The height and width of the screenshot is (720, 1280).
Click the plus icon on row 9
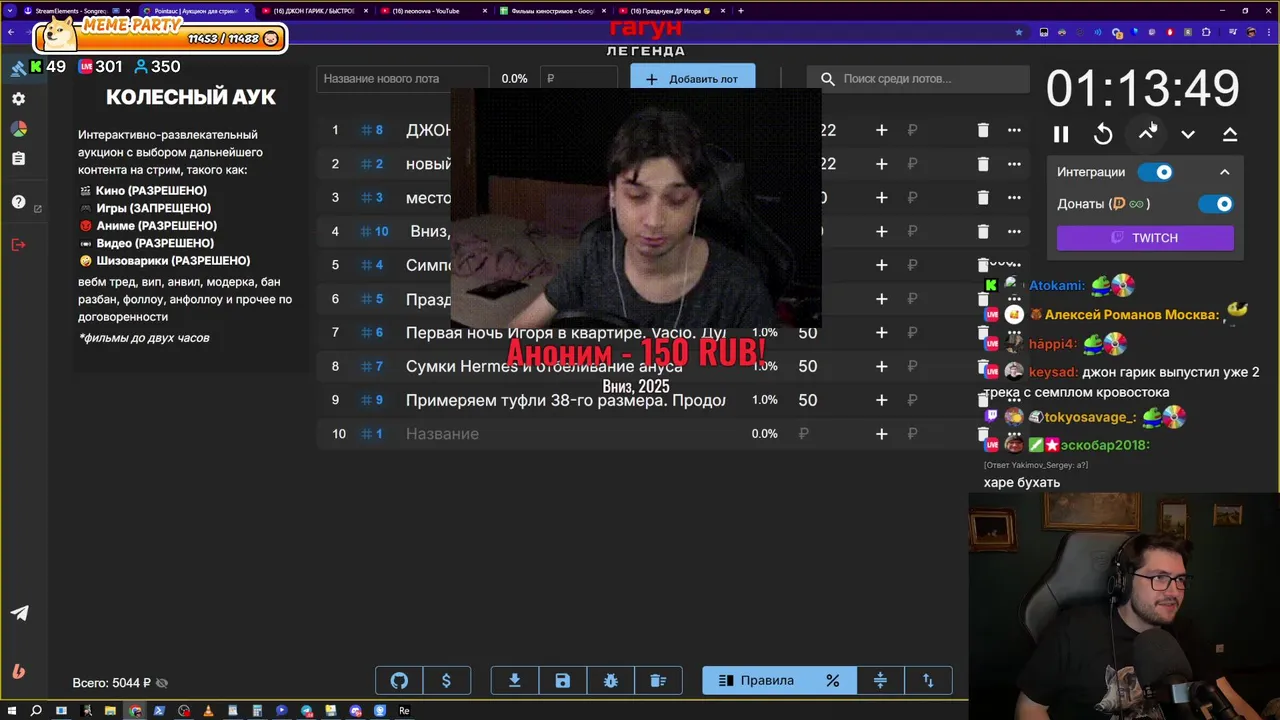tap(881, 400)
